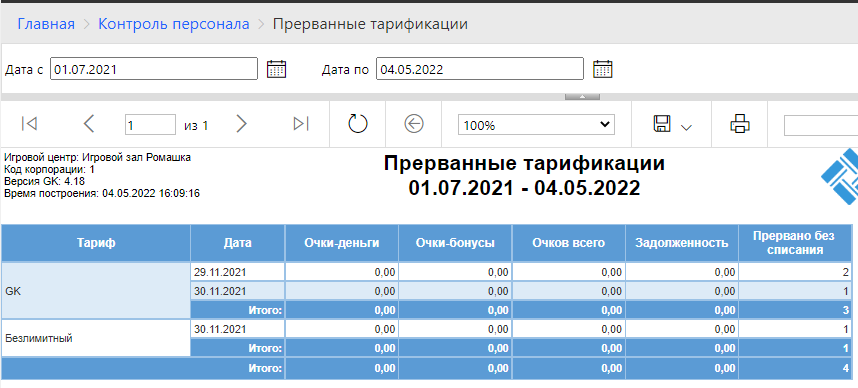
Task: Focus the 'Дата по' date field
Action: 480,69
